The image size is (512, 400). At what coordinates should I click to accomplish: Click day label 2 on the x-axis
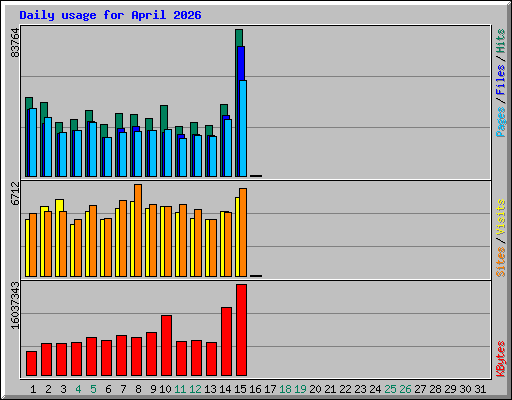[48, 389]
